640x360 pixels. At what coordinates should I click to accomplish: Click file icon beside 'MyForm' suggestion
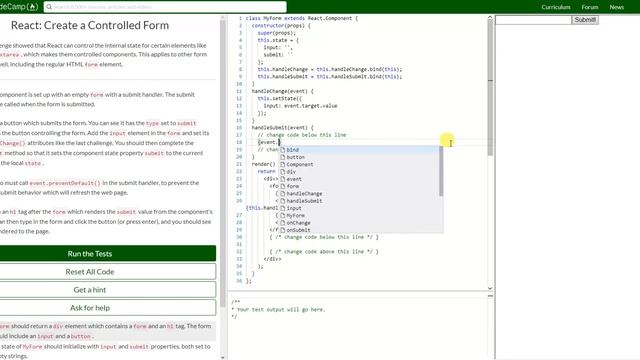point(282,216)
